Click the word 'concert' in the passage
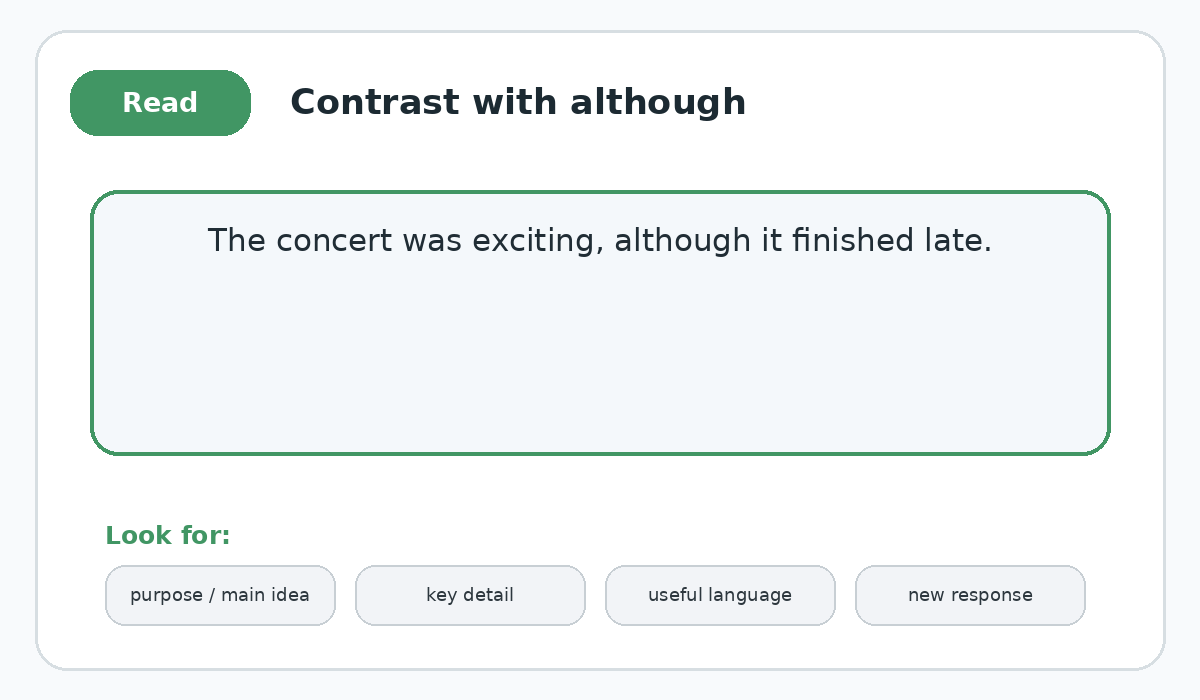This screenshot has width=1200, height=700. coord(334,241)
